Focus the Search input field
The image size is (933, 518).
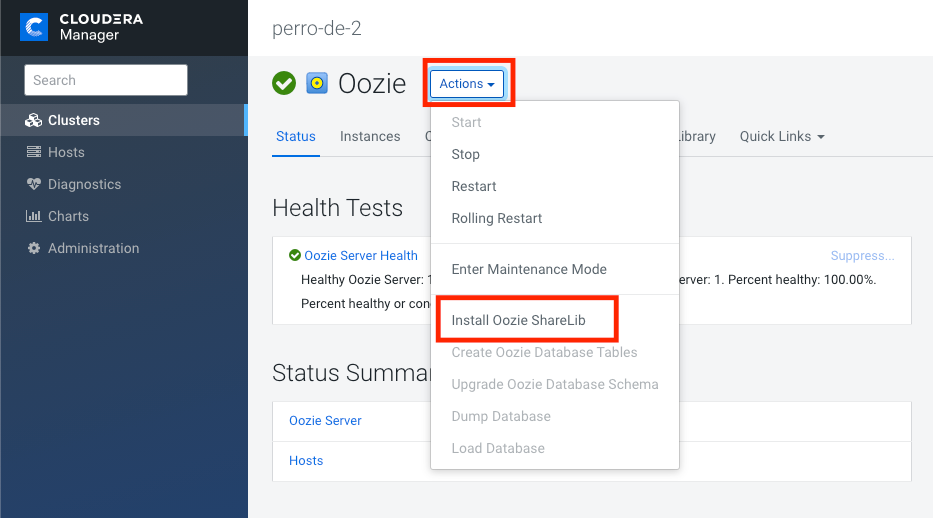pyautogui.click(x=106, y=80)
